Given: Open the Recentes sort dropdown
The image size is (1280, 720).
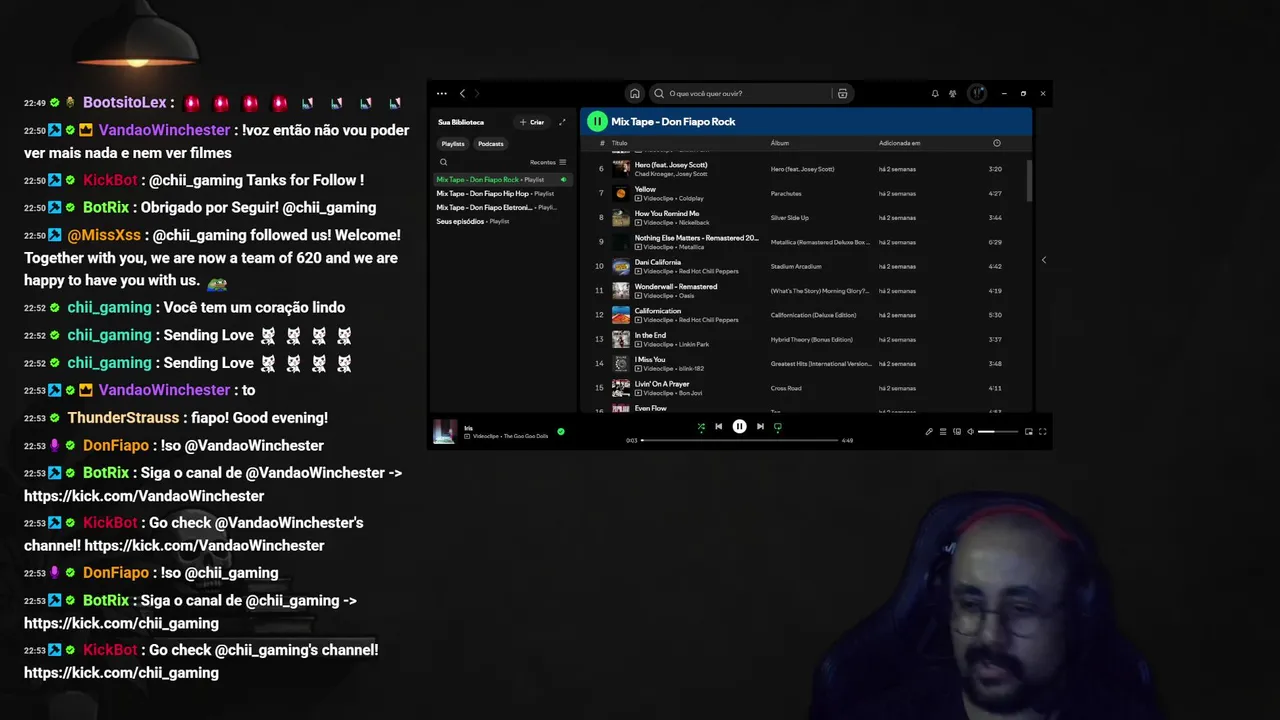Looking at the screenshot, I should (548, 162).
